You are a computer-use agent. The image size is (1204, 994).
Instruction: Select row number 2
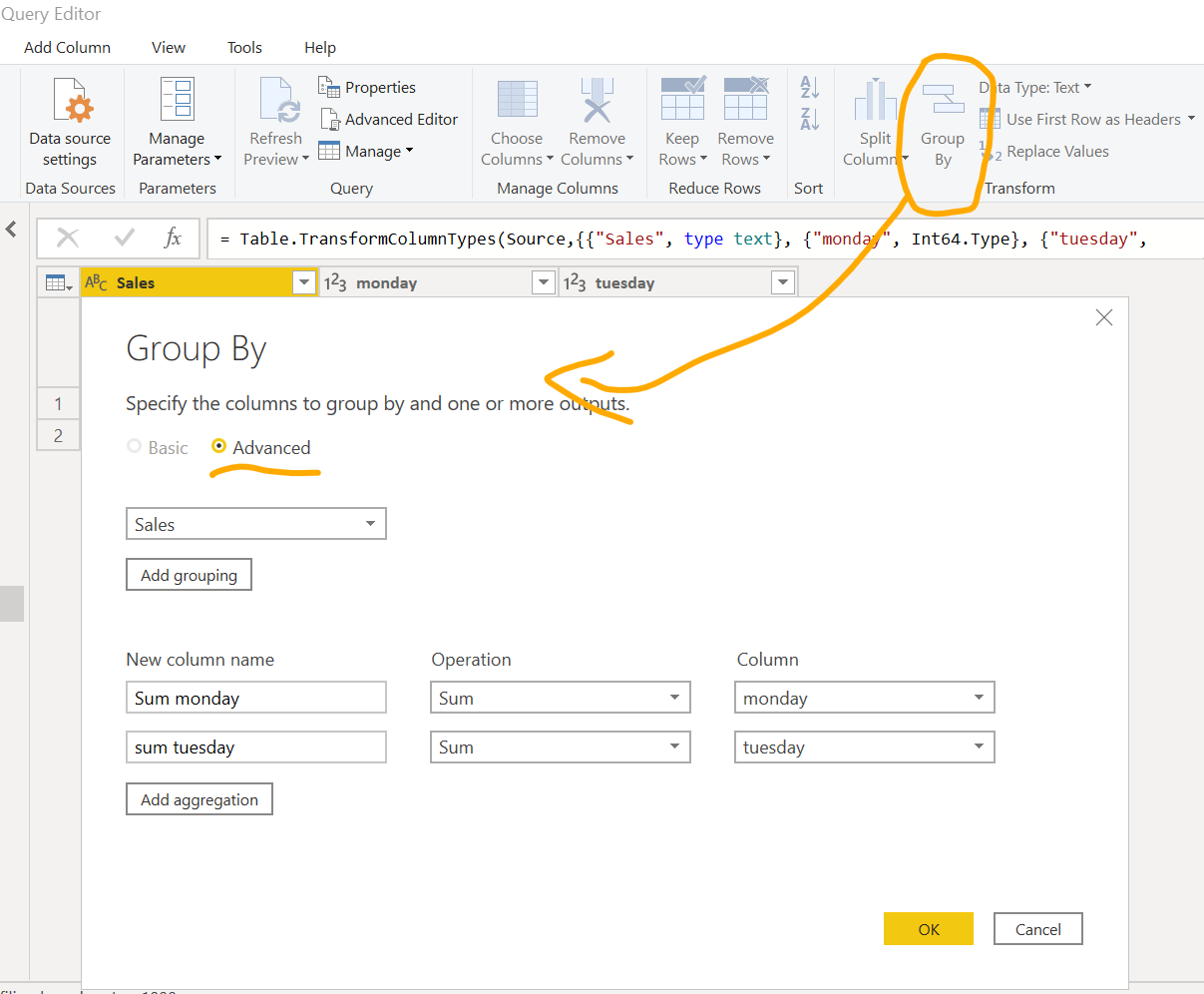(x=58, y=434)
